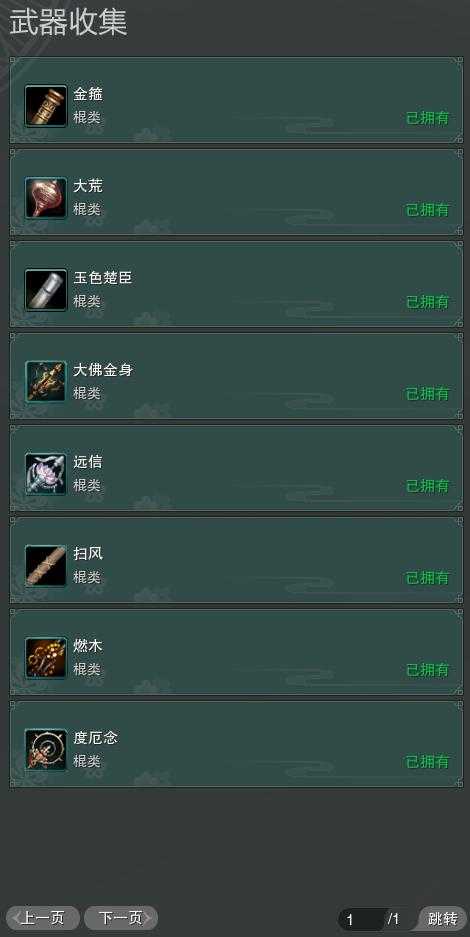Click the 大佛金身 weapon icon

pos(46,382)
